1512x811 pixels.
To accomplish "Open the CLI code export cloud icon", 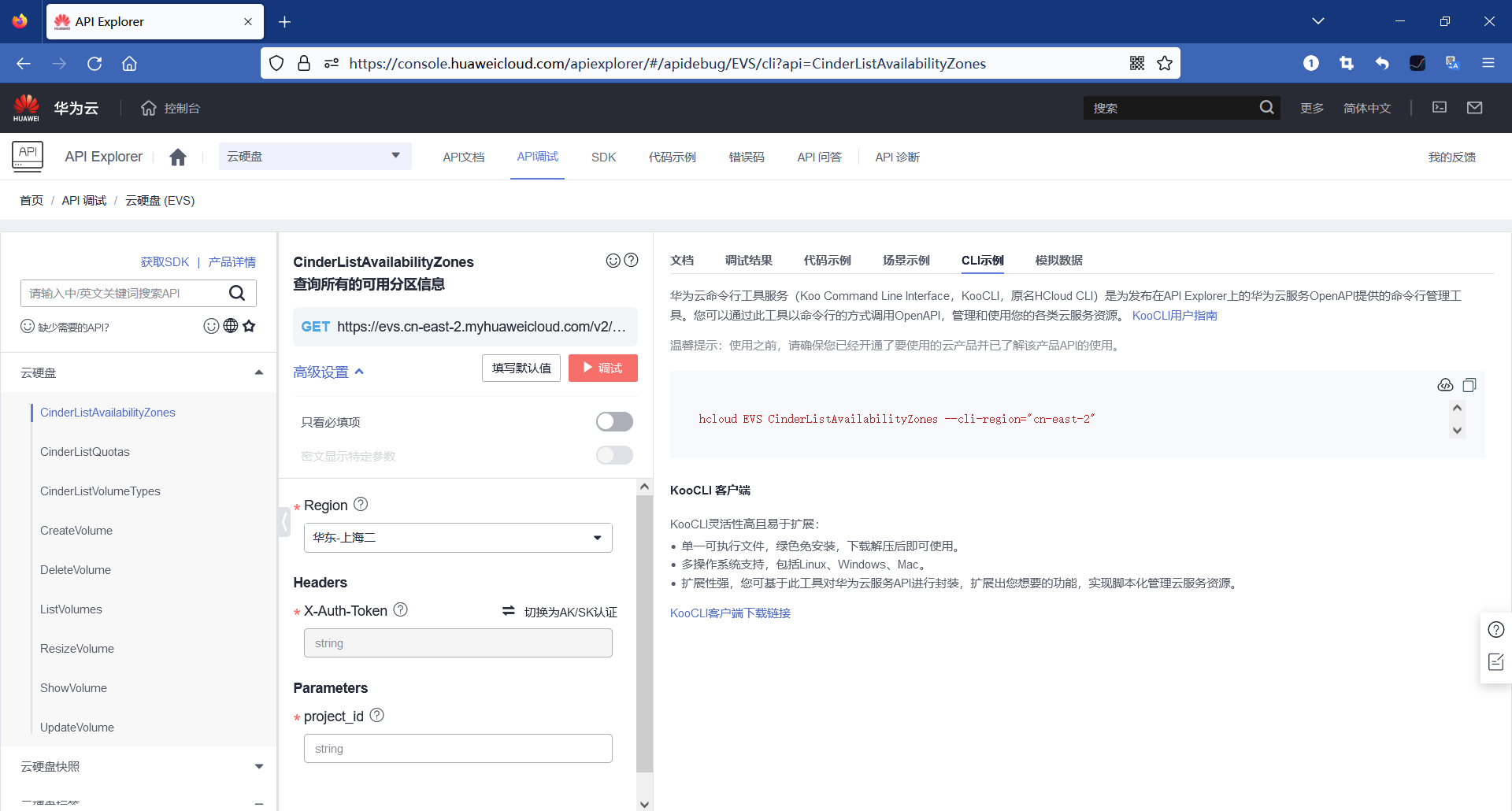I will 1446,385.
